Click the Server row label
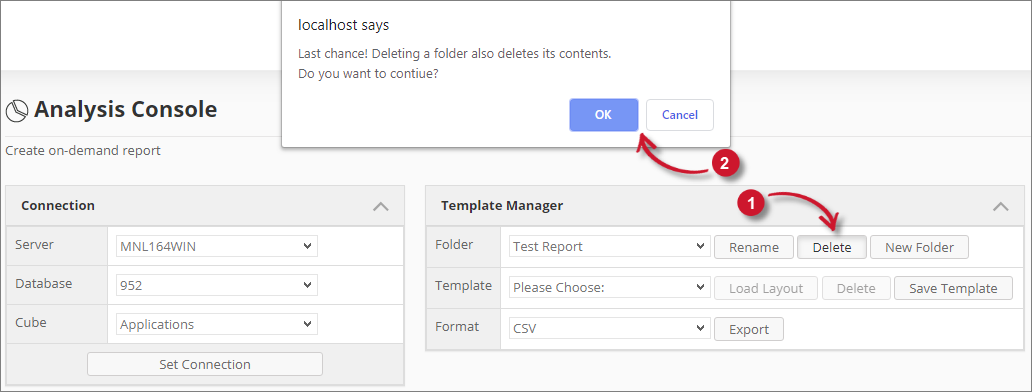 pos(34,245)
